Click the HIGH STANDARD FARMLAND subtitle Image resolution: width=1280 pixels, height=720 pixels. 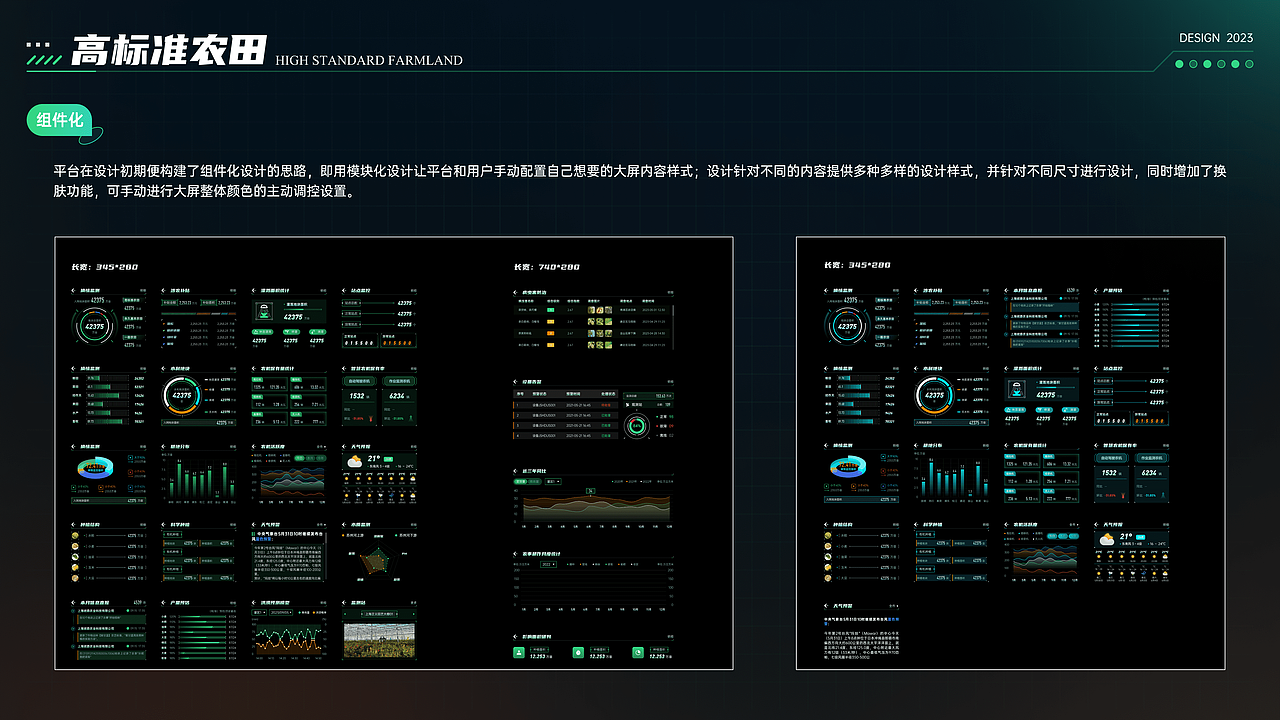(x=369, y=60)
